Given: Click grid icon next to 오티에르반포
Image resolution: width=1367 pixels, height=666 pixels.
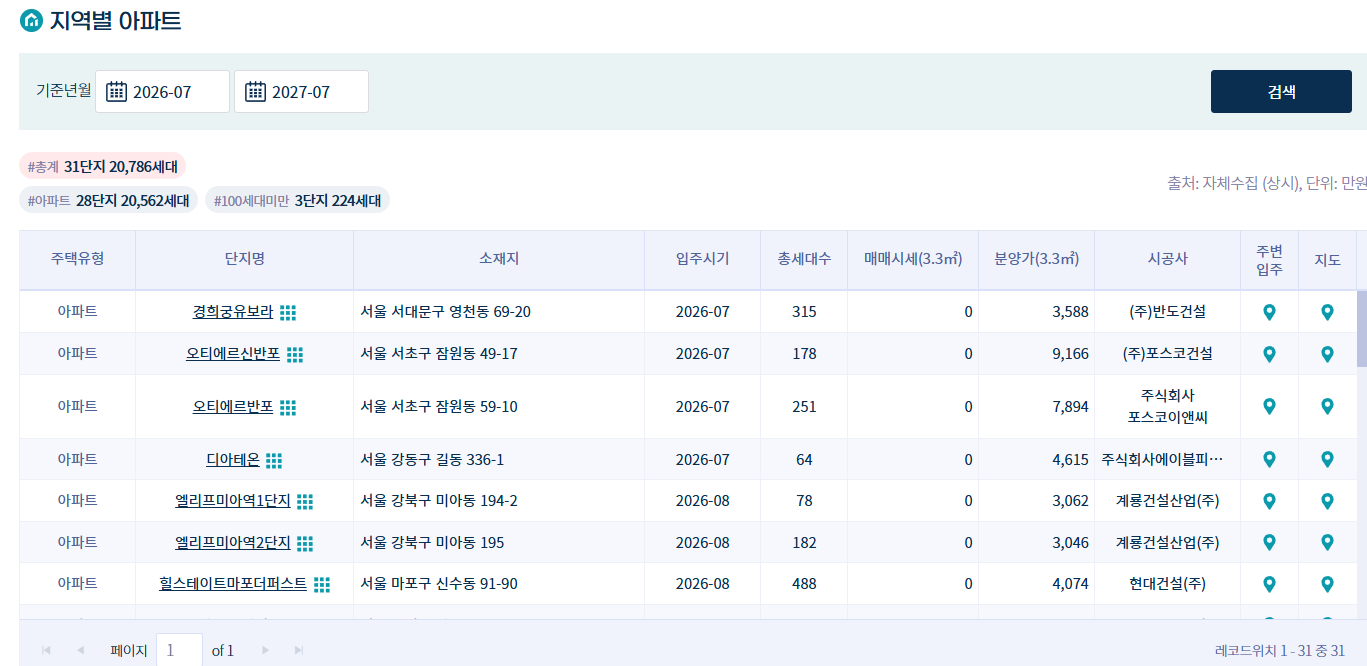Looking at the screenshot, I should (288, 408).
